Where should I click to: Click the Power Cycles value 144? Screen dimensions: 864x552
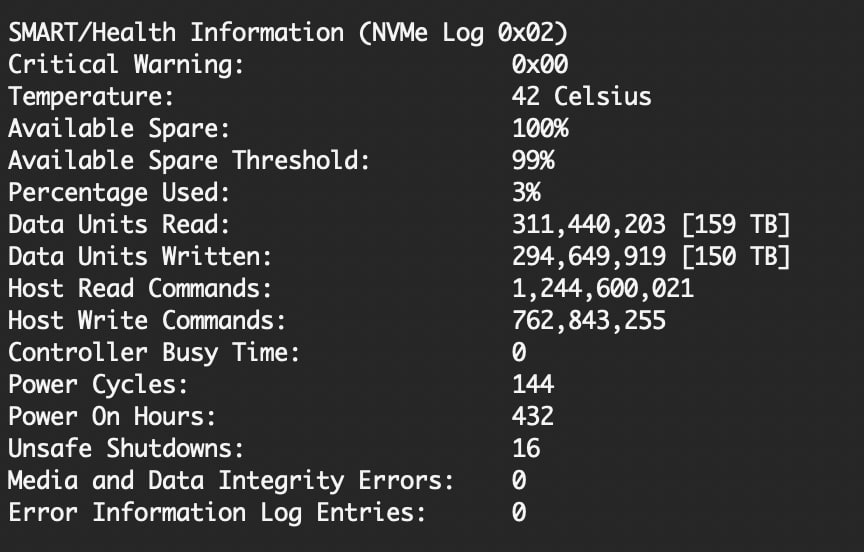pyautogui.click(x=533, y=385)
